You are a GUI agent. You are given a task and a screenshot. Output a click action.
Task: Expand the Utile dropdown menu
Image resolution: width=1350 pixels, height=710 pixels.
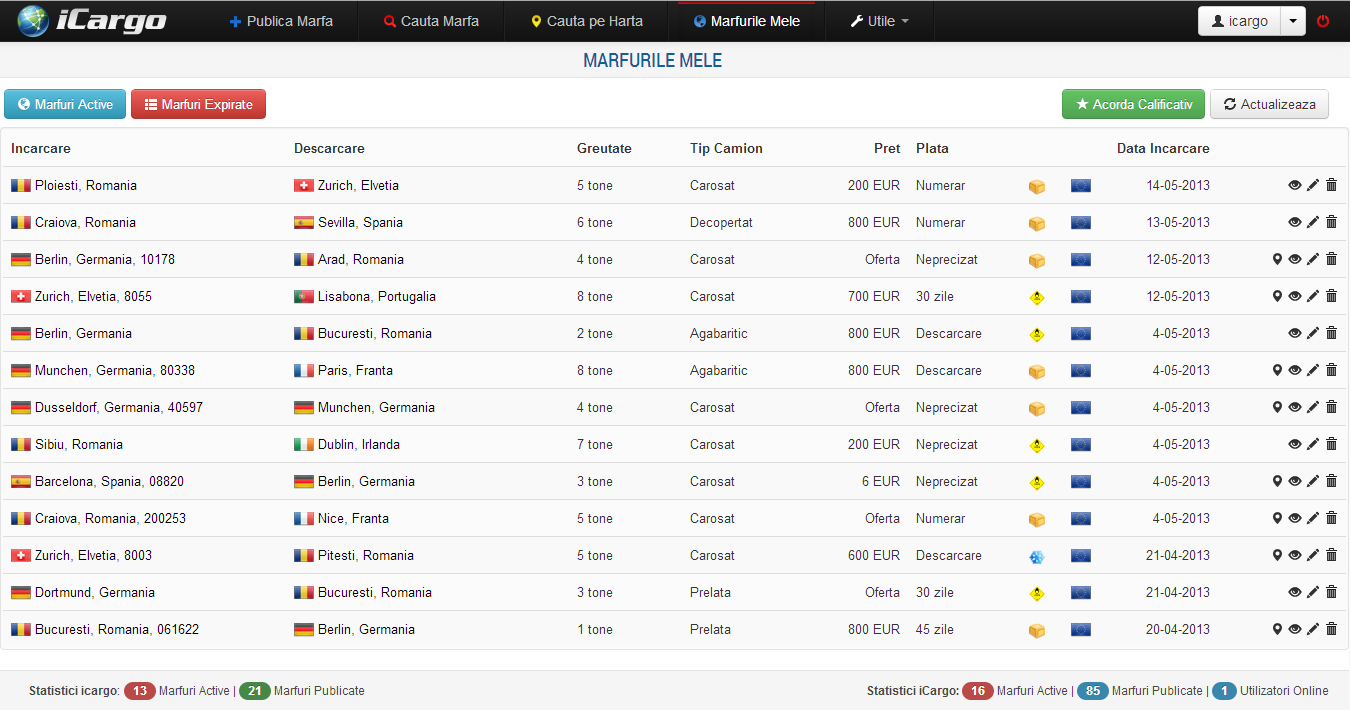(879, 21)
